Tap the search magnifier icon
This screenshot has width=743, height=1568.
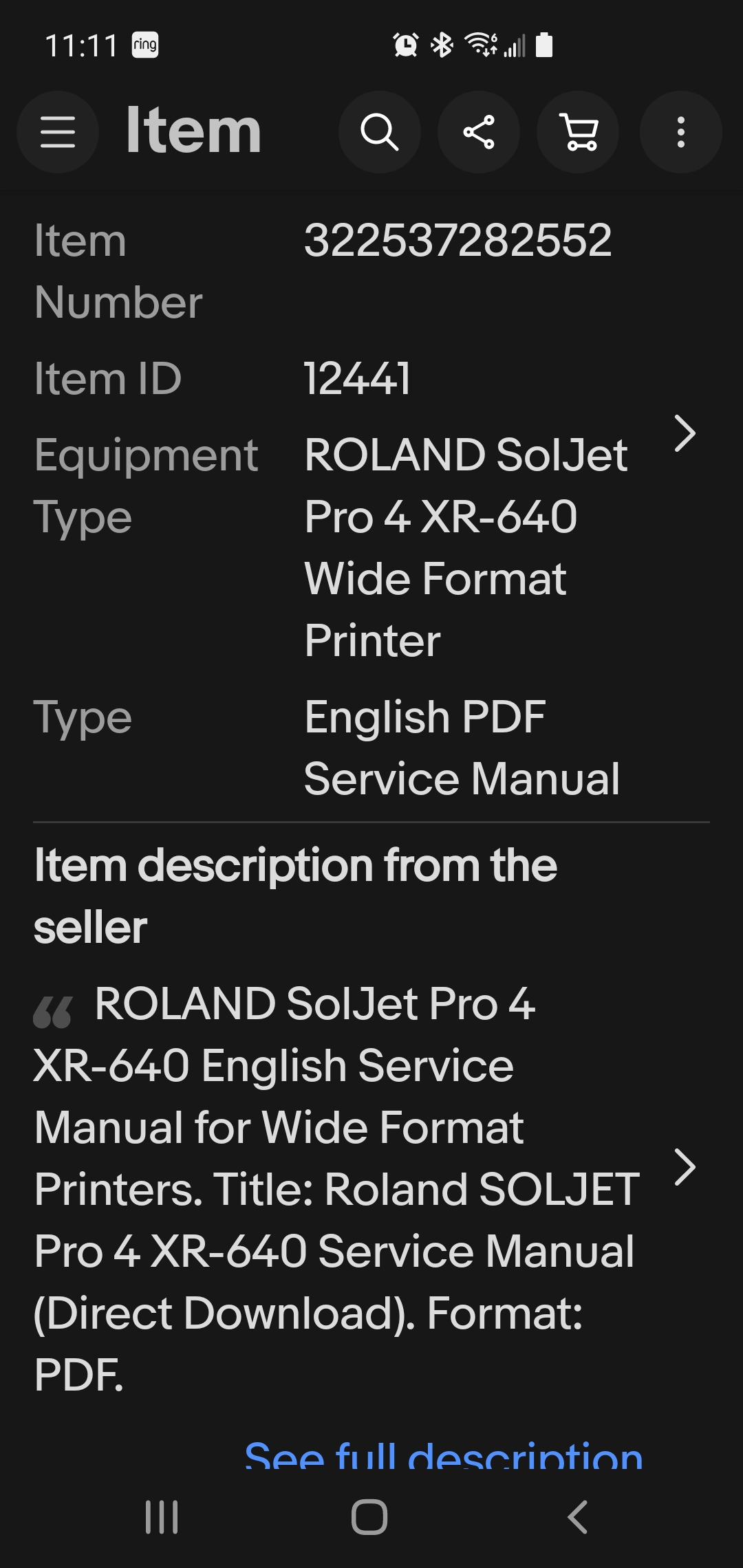pyautogui.click(x=380, y=132)
